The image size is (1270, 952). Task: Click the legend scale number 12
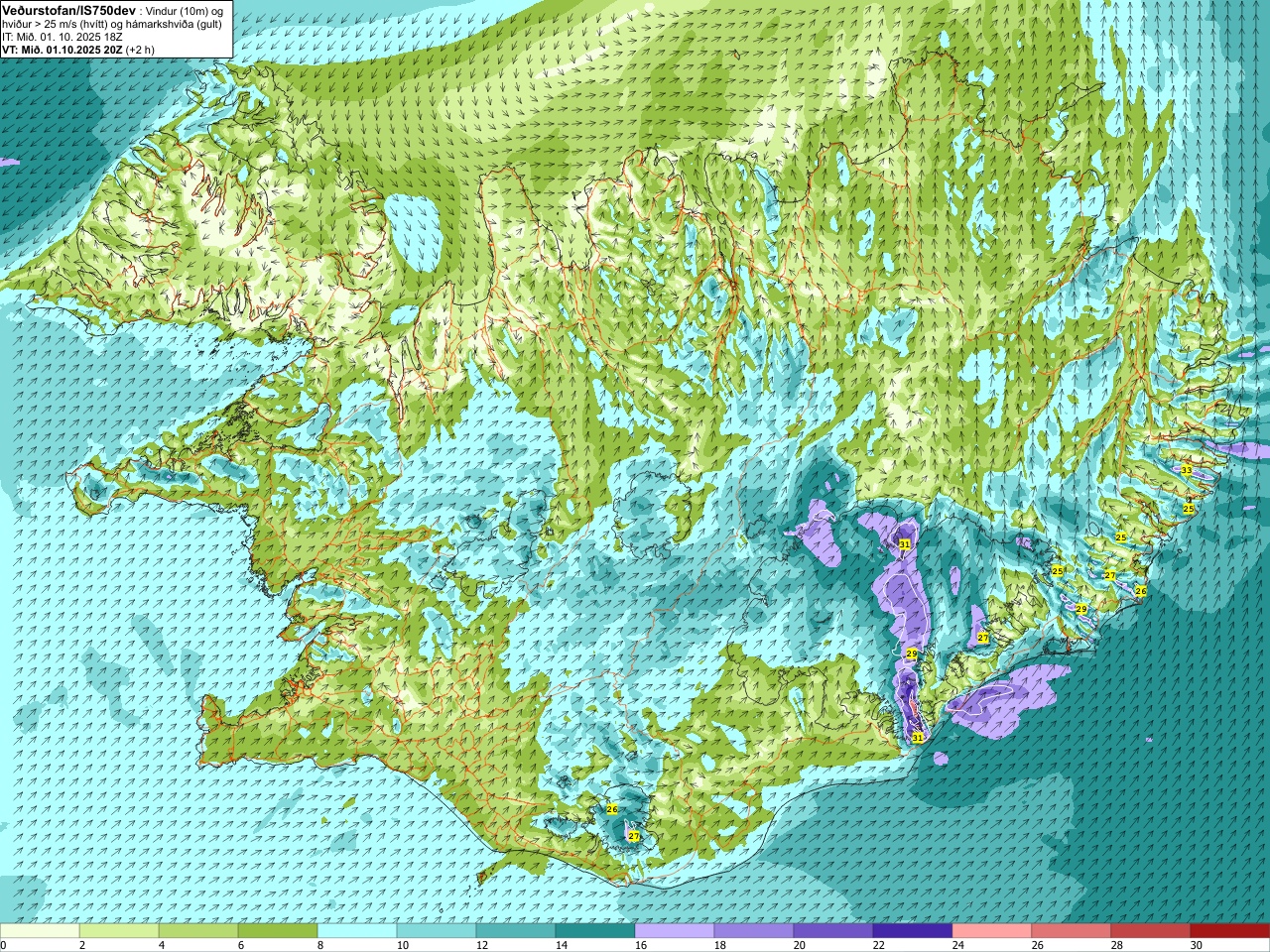point(484,945)
